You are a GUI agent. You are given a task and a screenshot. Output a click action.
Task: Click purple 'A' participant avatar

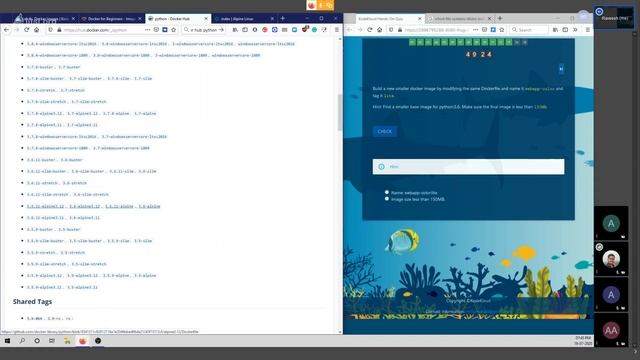point(611,295)
